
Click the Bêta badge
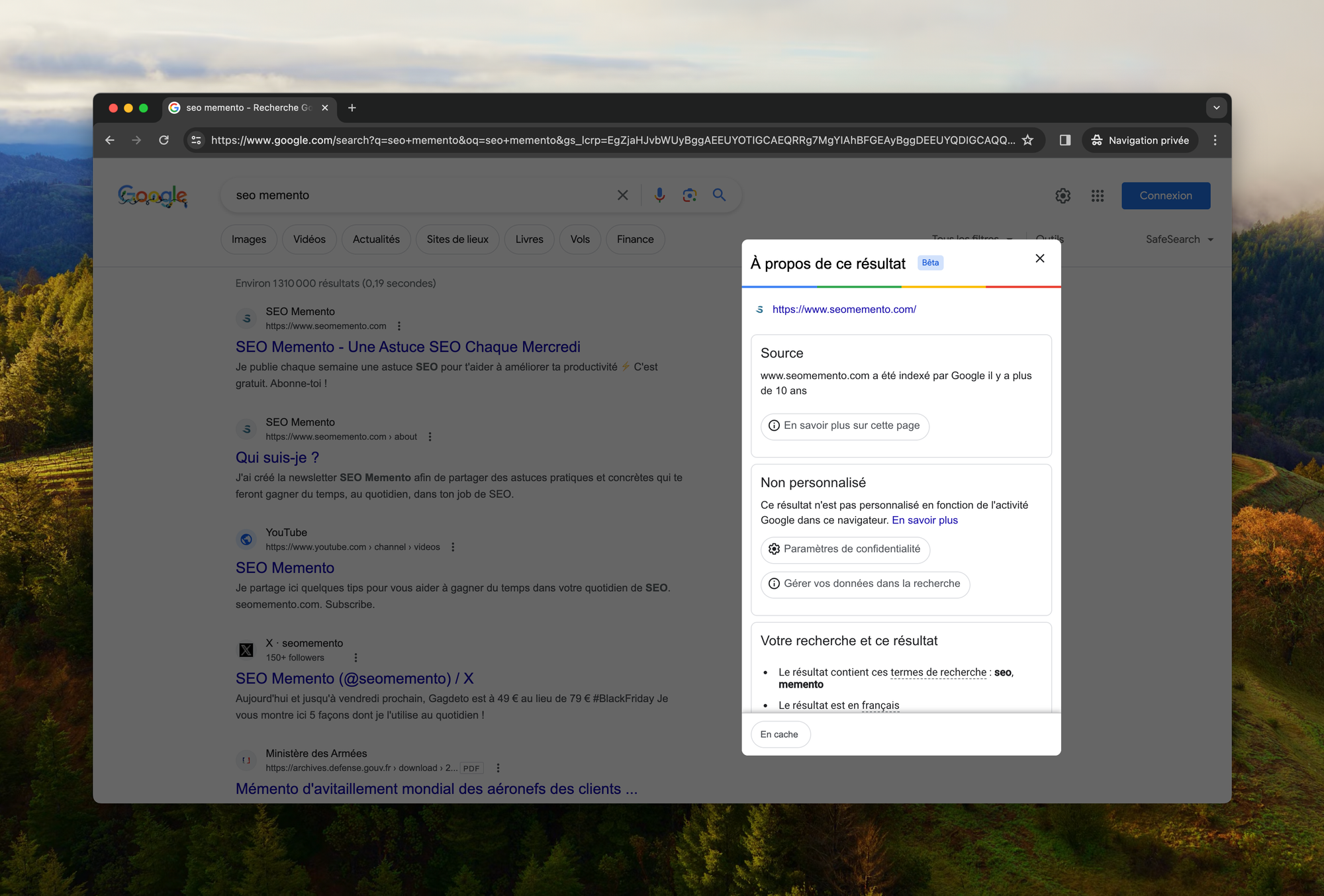tap(930, 263)
